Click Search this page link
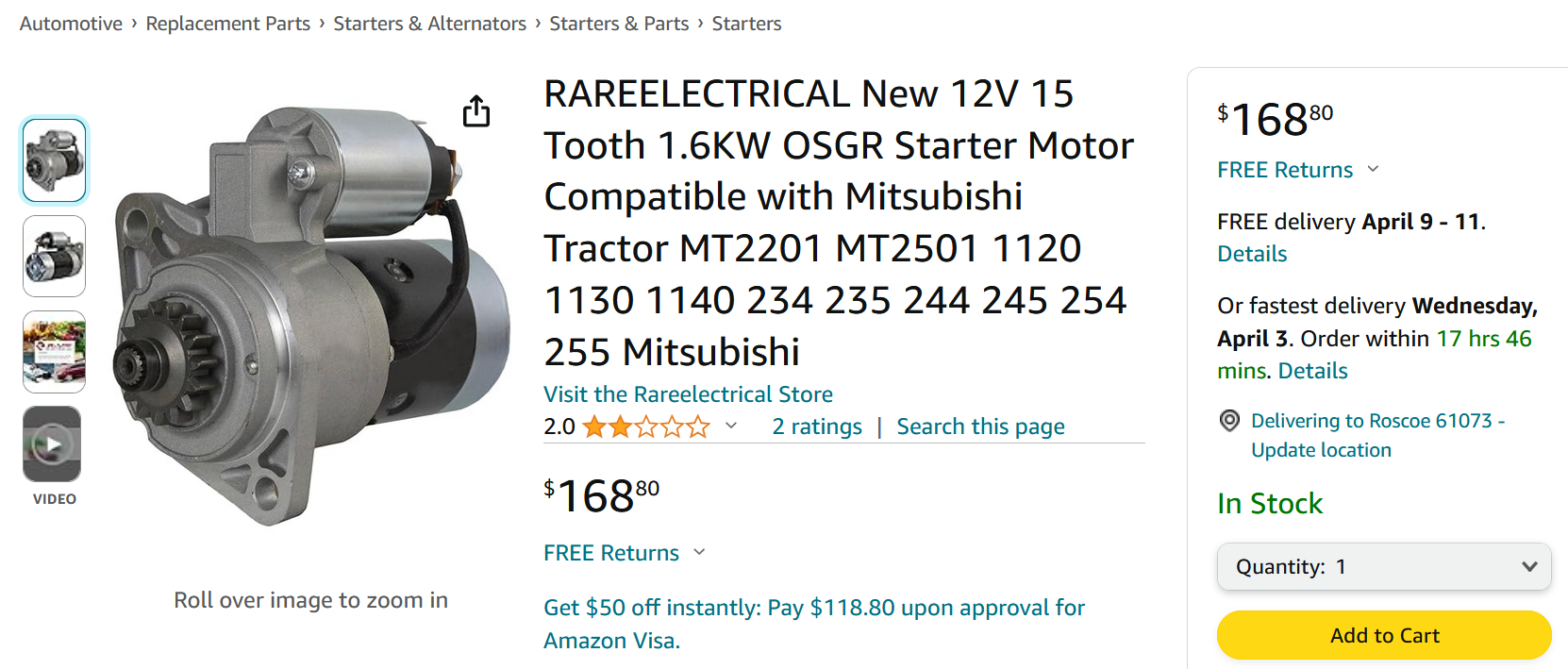This screenshot has width=1568, height=669. coord(980,426)
